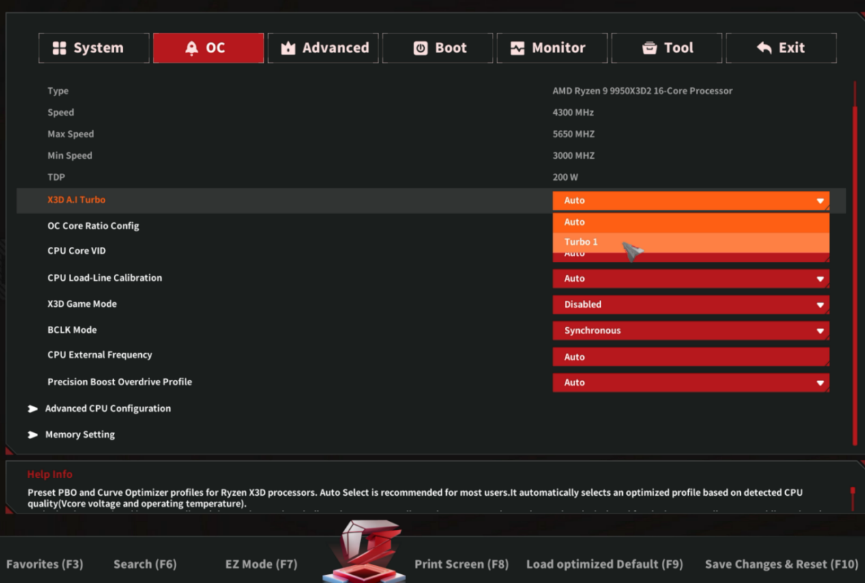This screenshot has width=865, height=583.
Task: Select Turbo 1 from the dropdown list
Action: (691, 242)
